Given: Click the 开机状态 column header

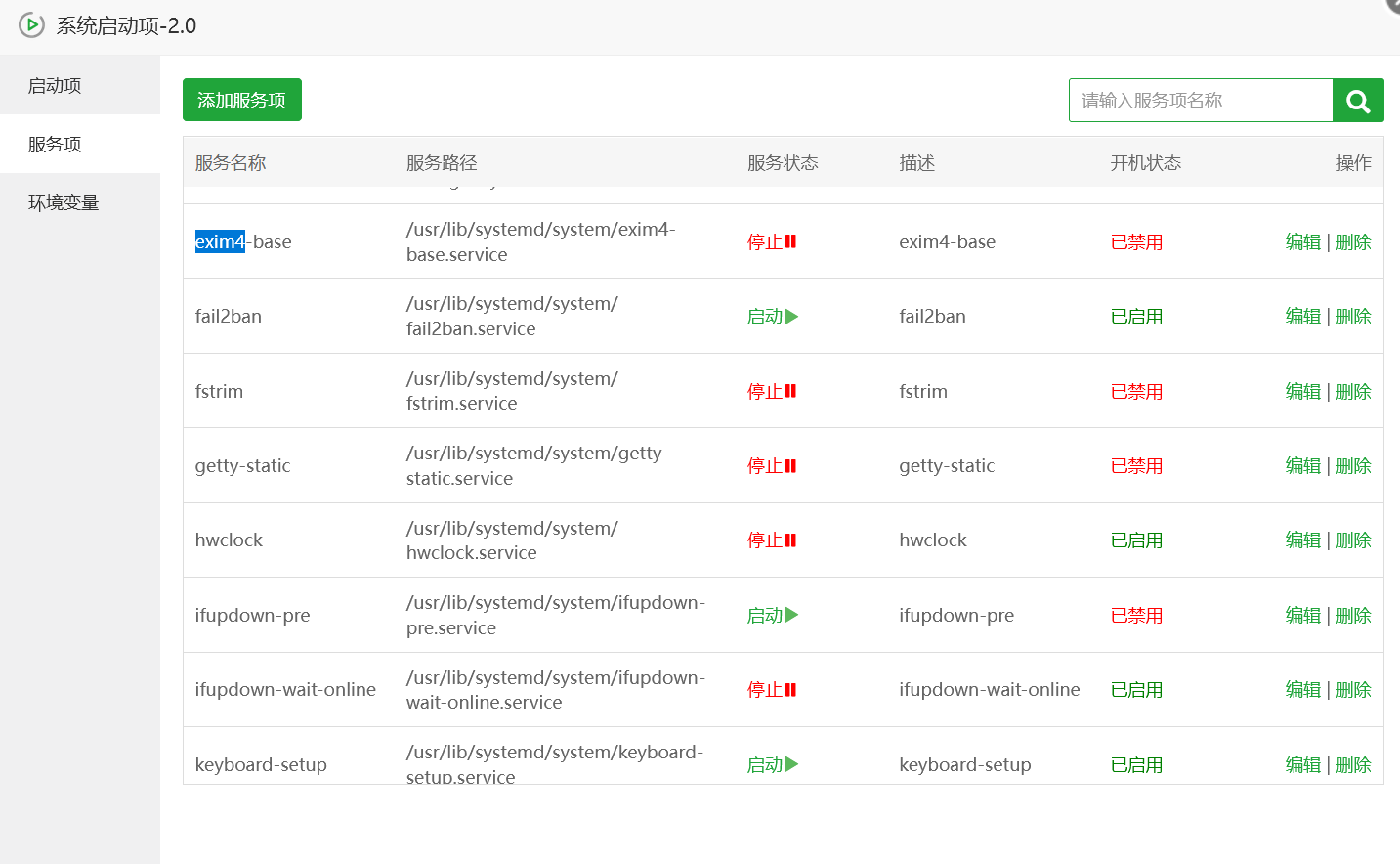Looking at the screenshot, I should pos(1146,163).
